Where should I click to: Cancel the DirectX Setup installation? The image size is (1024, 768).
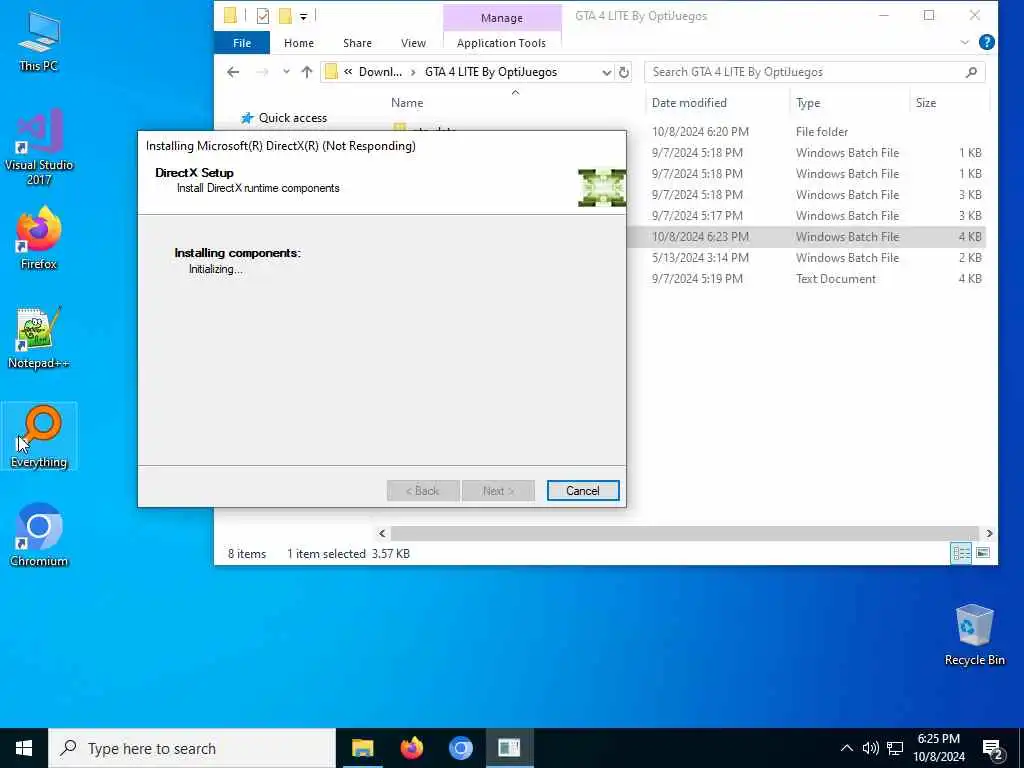[x=583, y=490]
